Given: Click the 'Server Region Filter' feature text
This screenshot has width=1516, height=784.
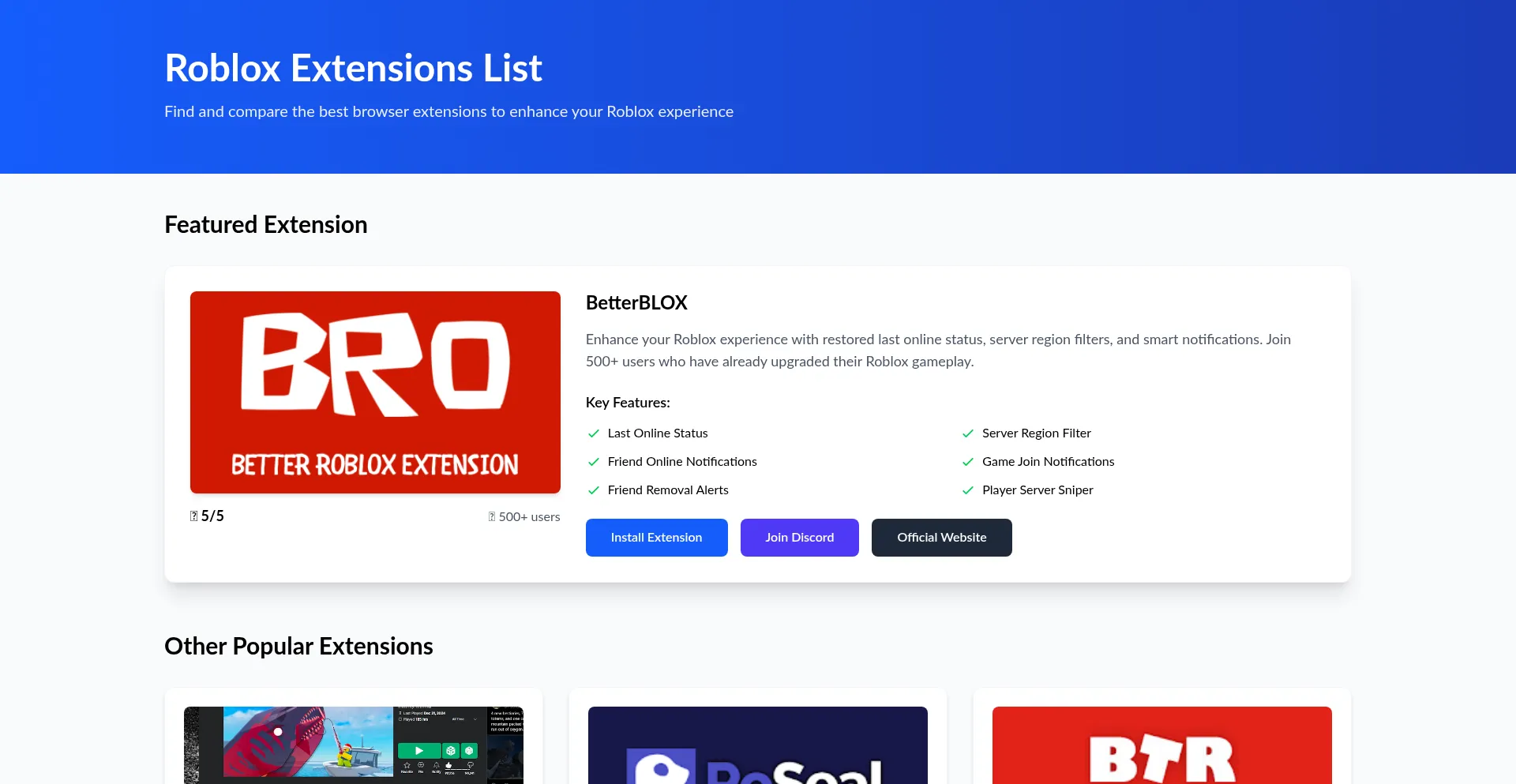Looking at the screenshot, I should (1037, 433).
